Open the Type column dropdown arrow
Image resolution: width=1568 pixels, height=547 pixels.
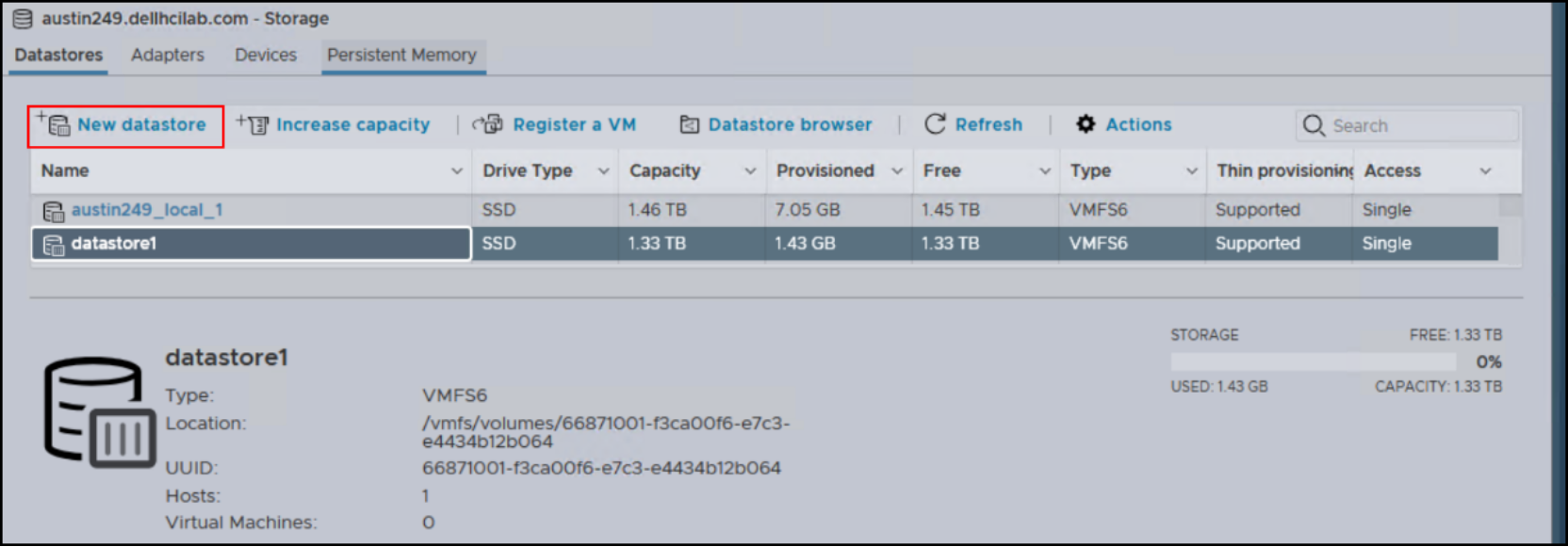pyautogui.click(x=1191, y=171)
